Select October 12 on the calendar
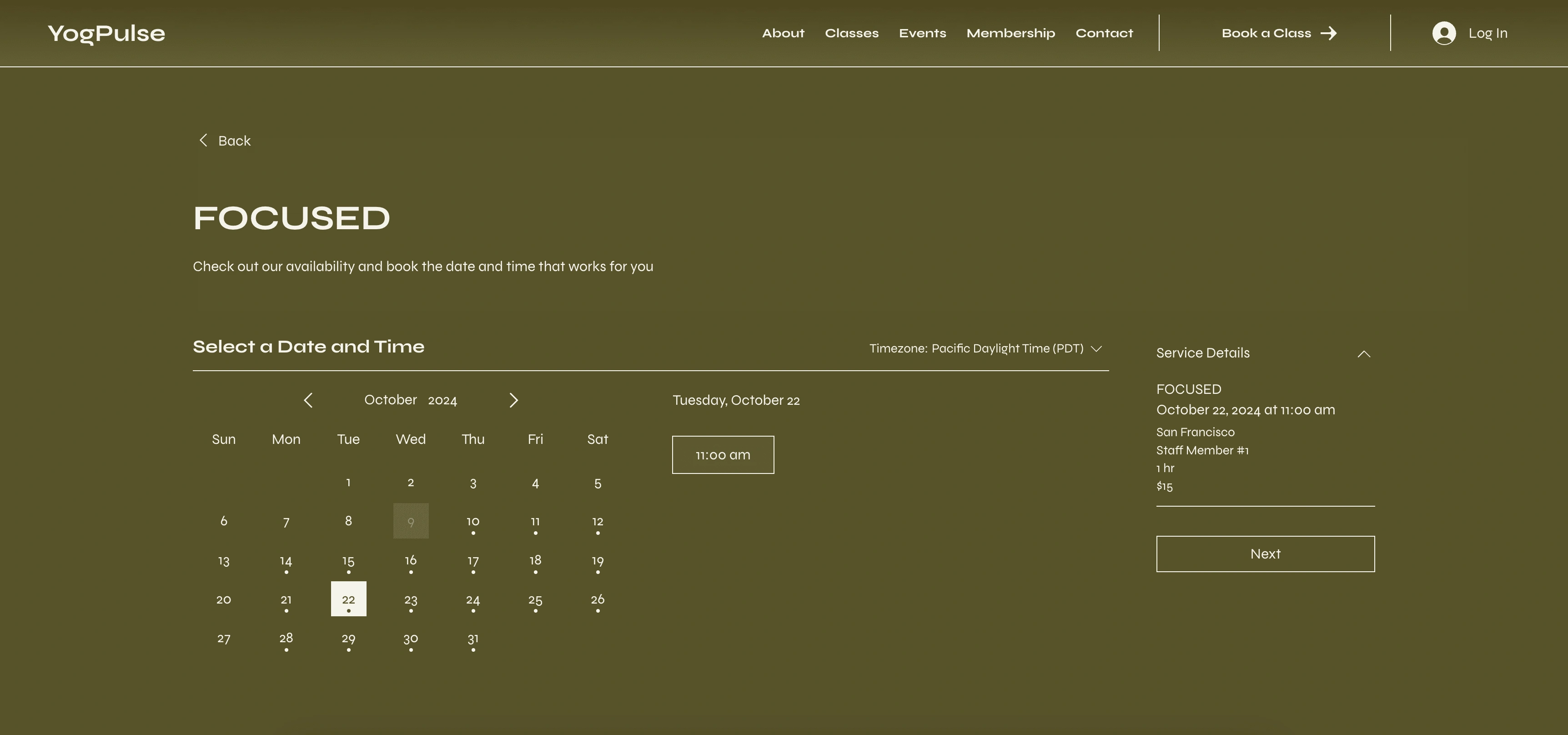 pyautogui.click(x=598, y=522)
